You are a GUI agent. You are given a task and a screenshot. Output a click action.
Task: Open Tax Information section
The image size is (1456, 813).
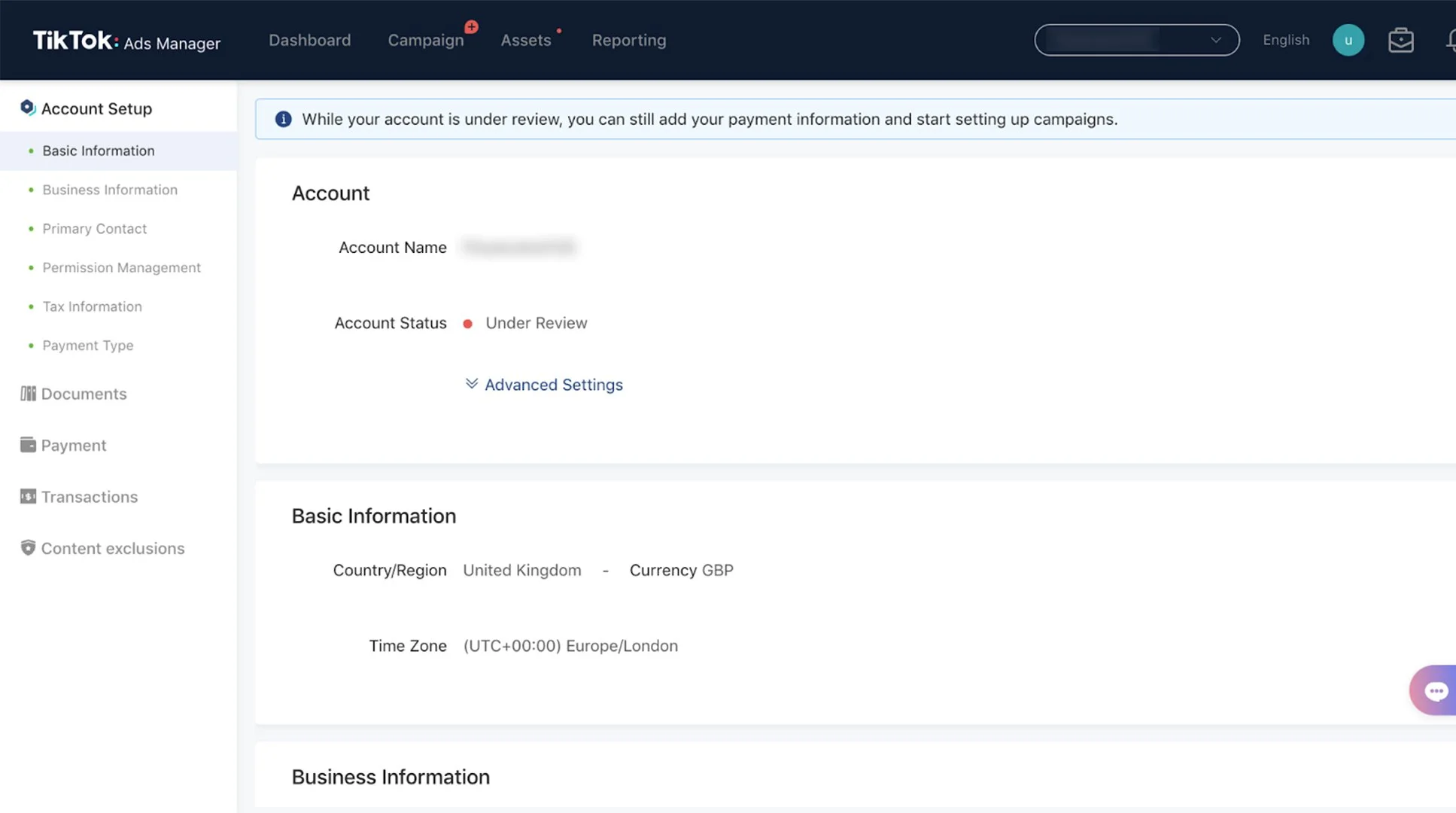92,306
